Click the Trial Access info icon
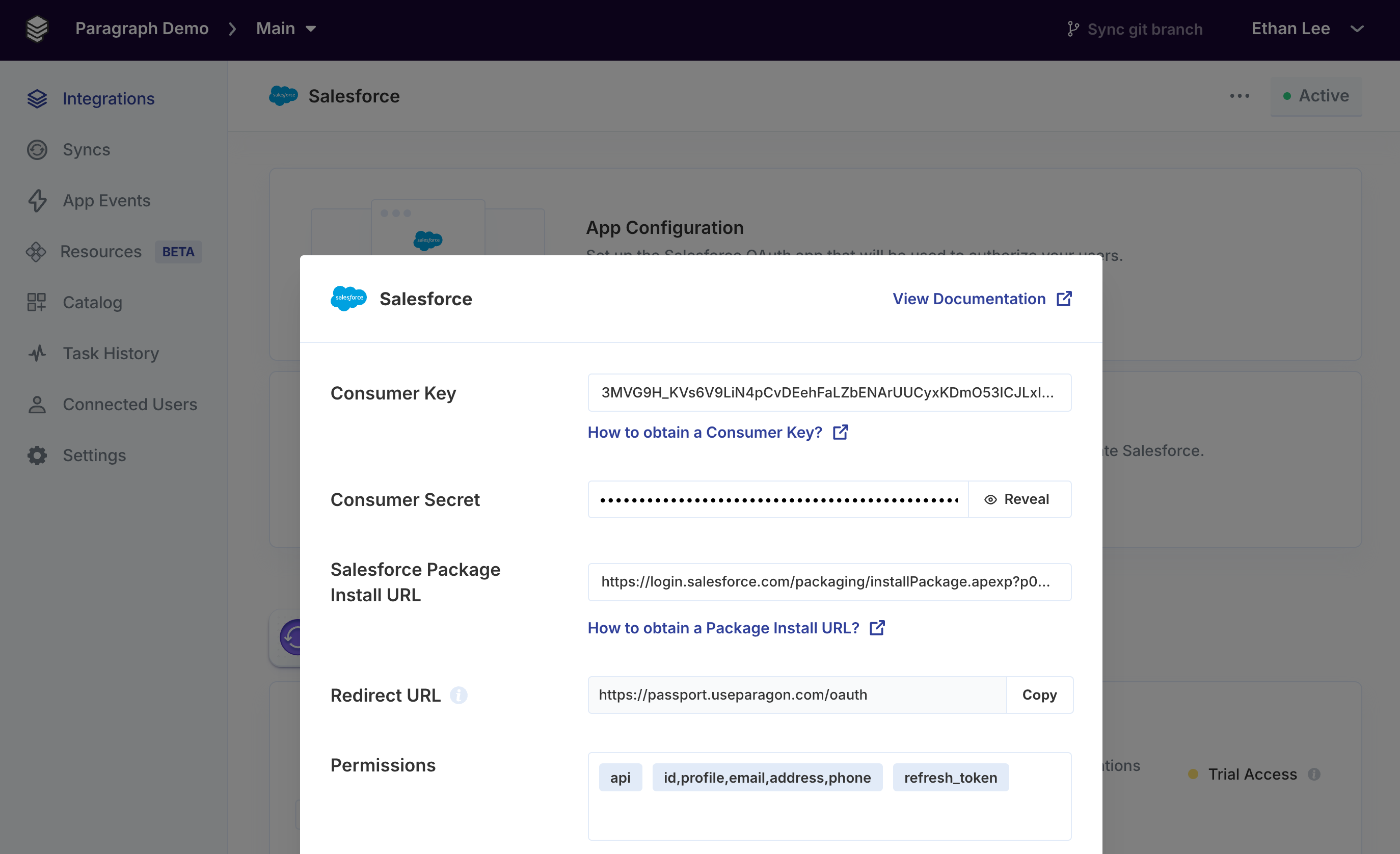1400x854 pixels. (1313, 774)
